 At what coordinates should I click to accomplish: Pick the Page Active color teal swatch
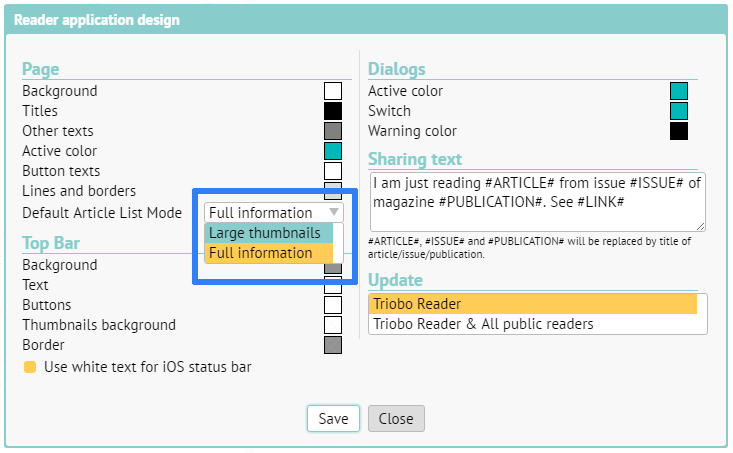coord(333,151)
